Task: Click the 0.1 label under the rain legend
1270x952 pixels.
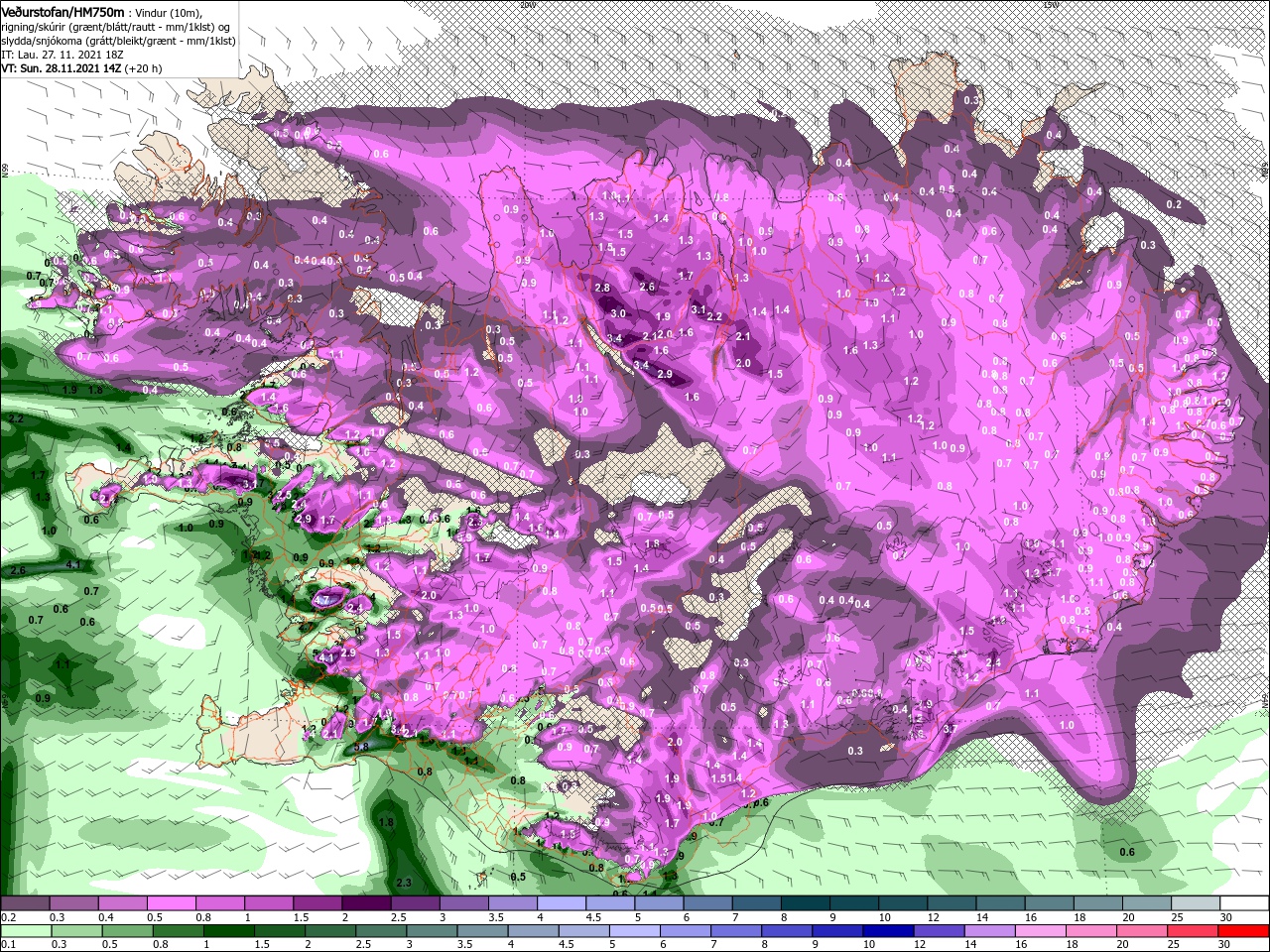Action: (7, 945)
